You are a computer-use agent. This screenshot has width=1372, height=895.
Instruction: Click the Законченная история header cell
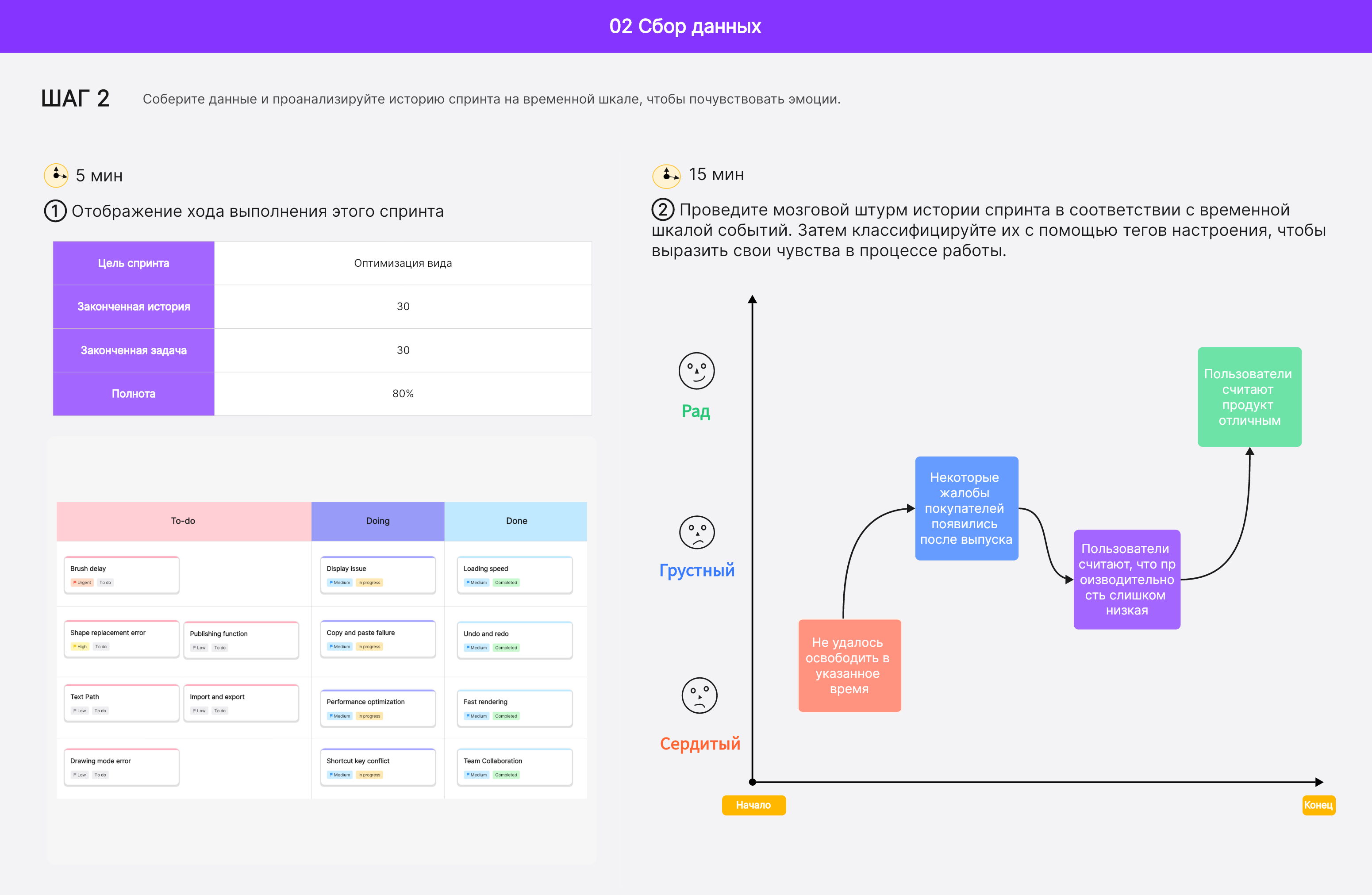tap(134, 307)
